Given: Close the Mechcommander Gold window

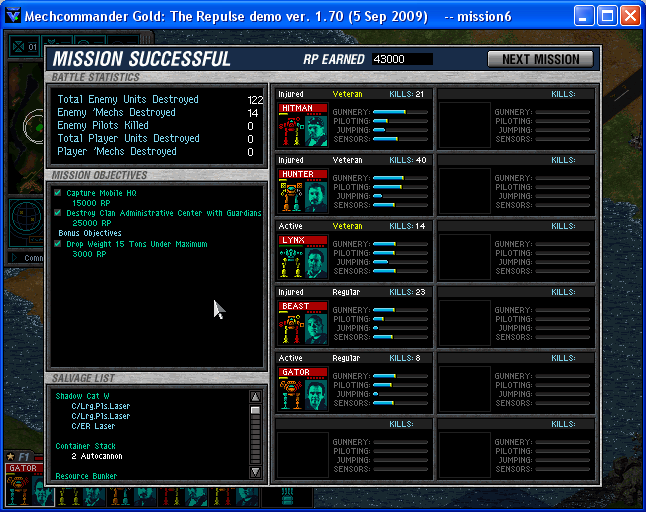Looking at the screenshot, I should (630, 16).
